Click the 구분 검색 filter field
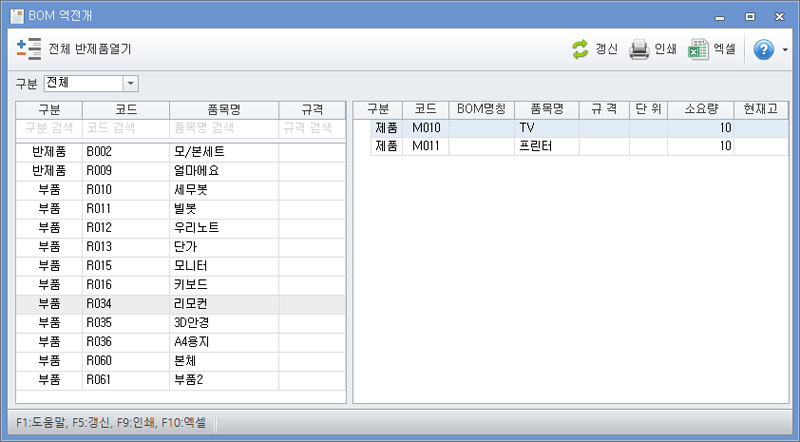Viewport: 800px width, 442px height. (48, 128)
